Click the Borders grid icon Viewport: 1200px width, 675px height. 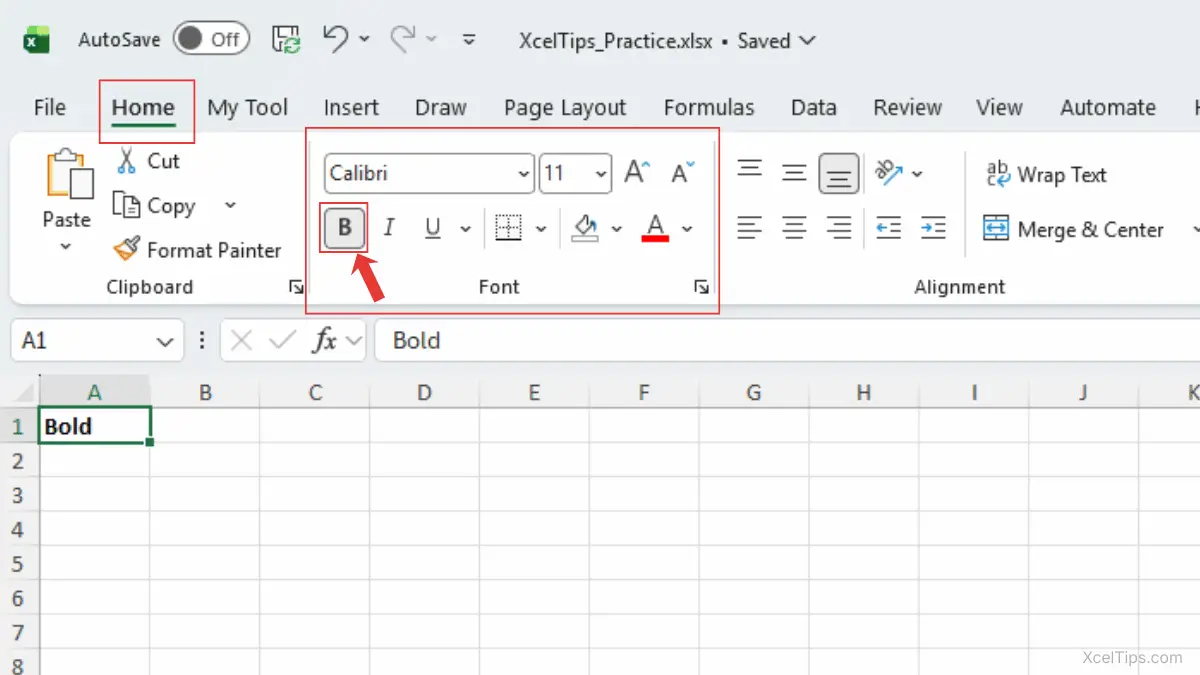coord(509,228)
